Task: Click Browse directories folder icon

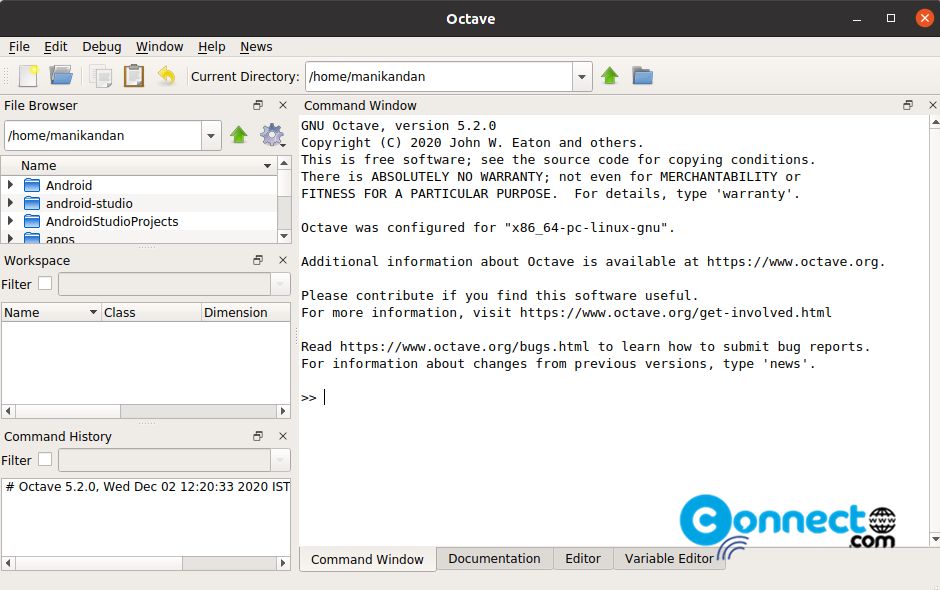Action: pyautogui.click(x=642, y=76)
